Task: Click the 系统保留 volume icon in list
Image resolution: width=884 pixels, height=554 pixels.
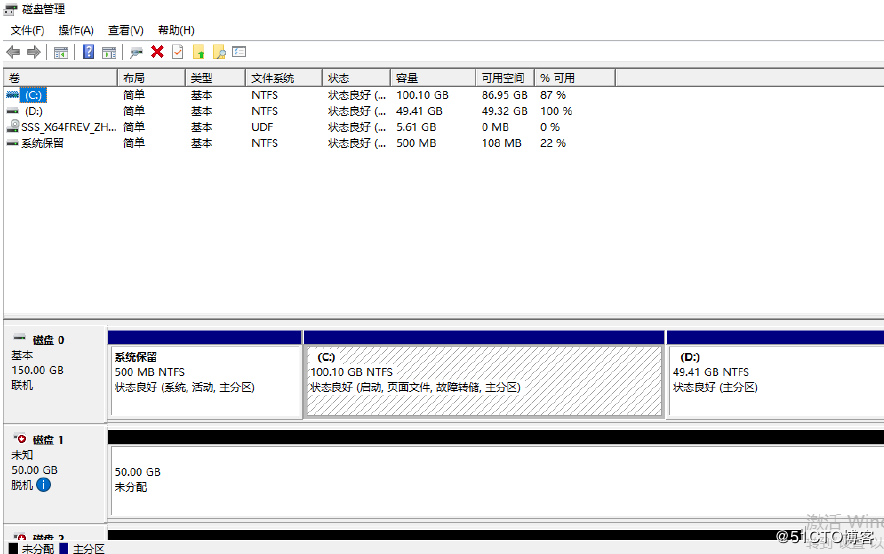Action: 12,143
